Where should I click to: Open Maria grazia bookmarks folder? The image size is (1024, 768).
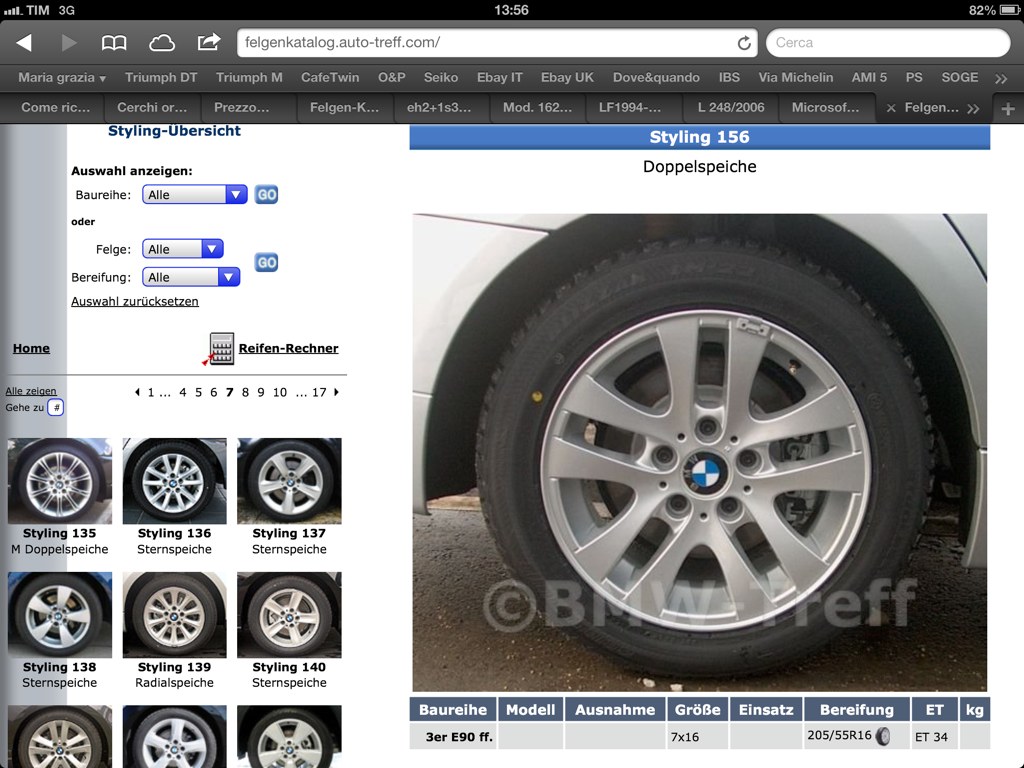(62, 77)
